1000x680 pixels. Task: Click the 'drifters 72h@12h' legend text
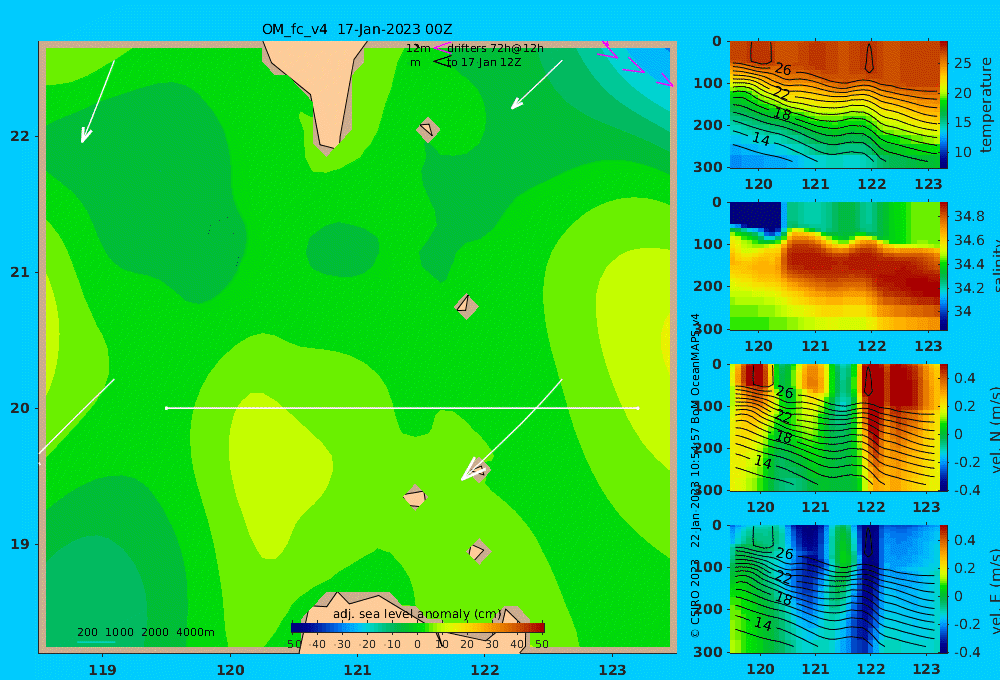(x=496, y=48)
